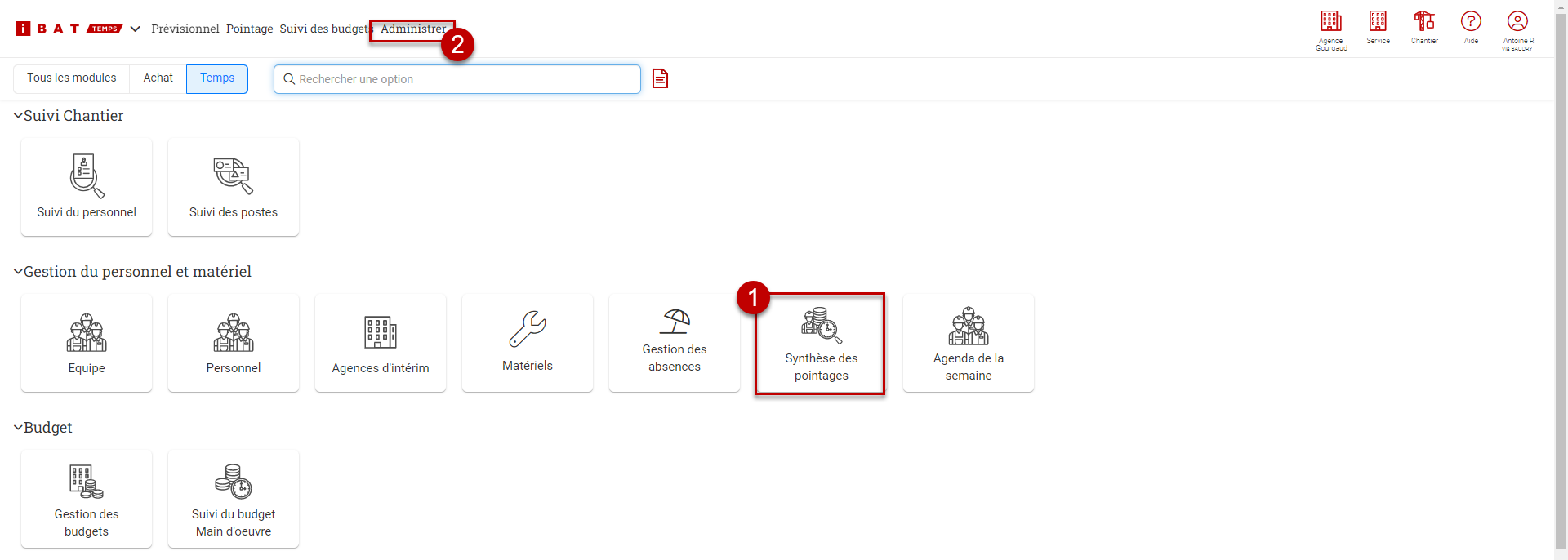Screen dimensions: 1568x560
Task: Expand the IBAT Temps app dropdown arrow
Action: click(136, 29)
